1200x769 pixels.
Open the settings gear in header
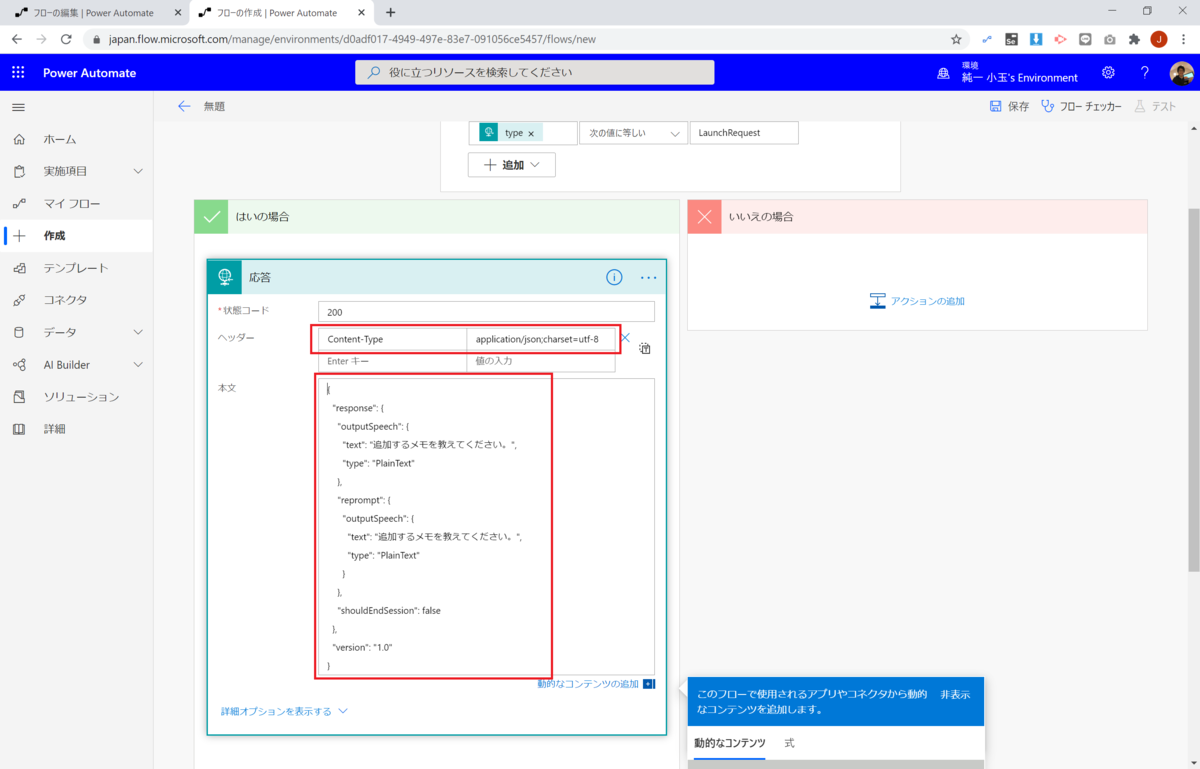point(1108,73)
